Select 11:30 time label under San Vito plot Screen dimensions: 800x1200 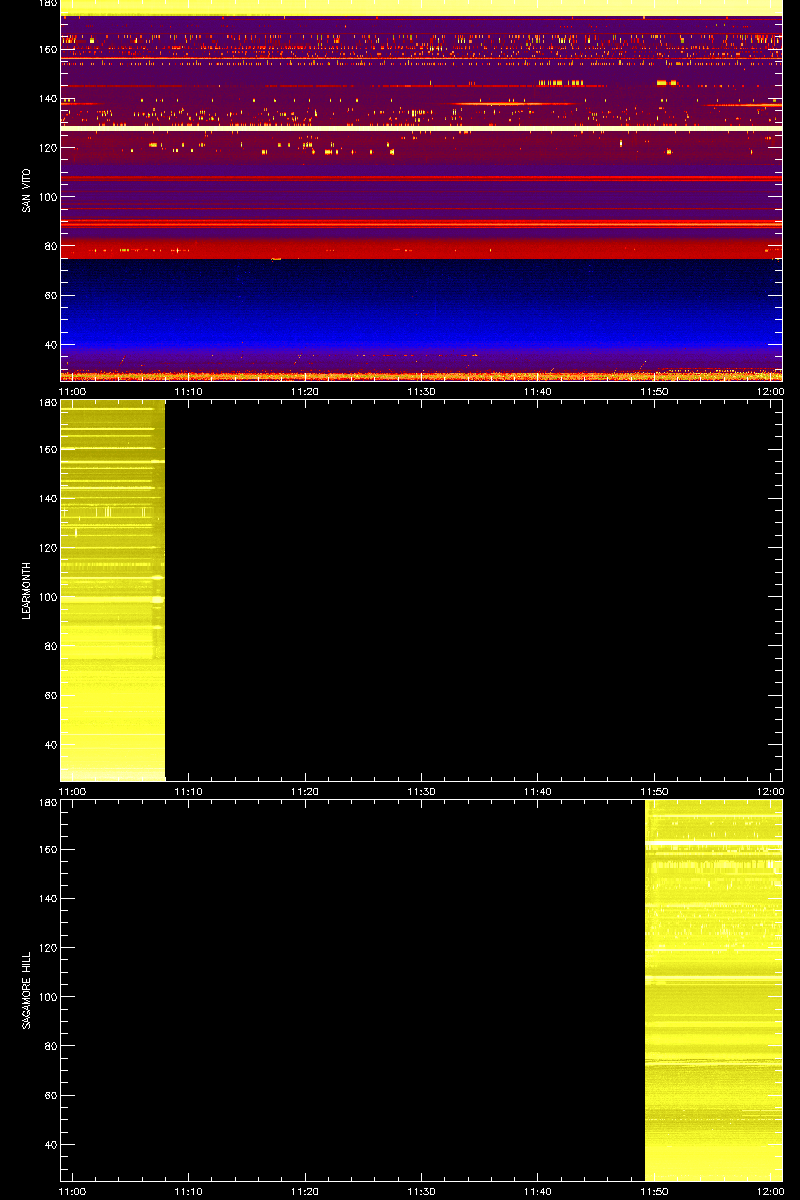pyautogui.click(x=421, y=392)
